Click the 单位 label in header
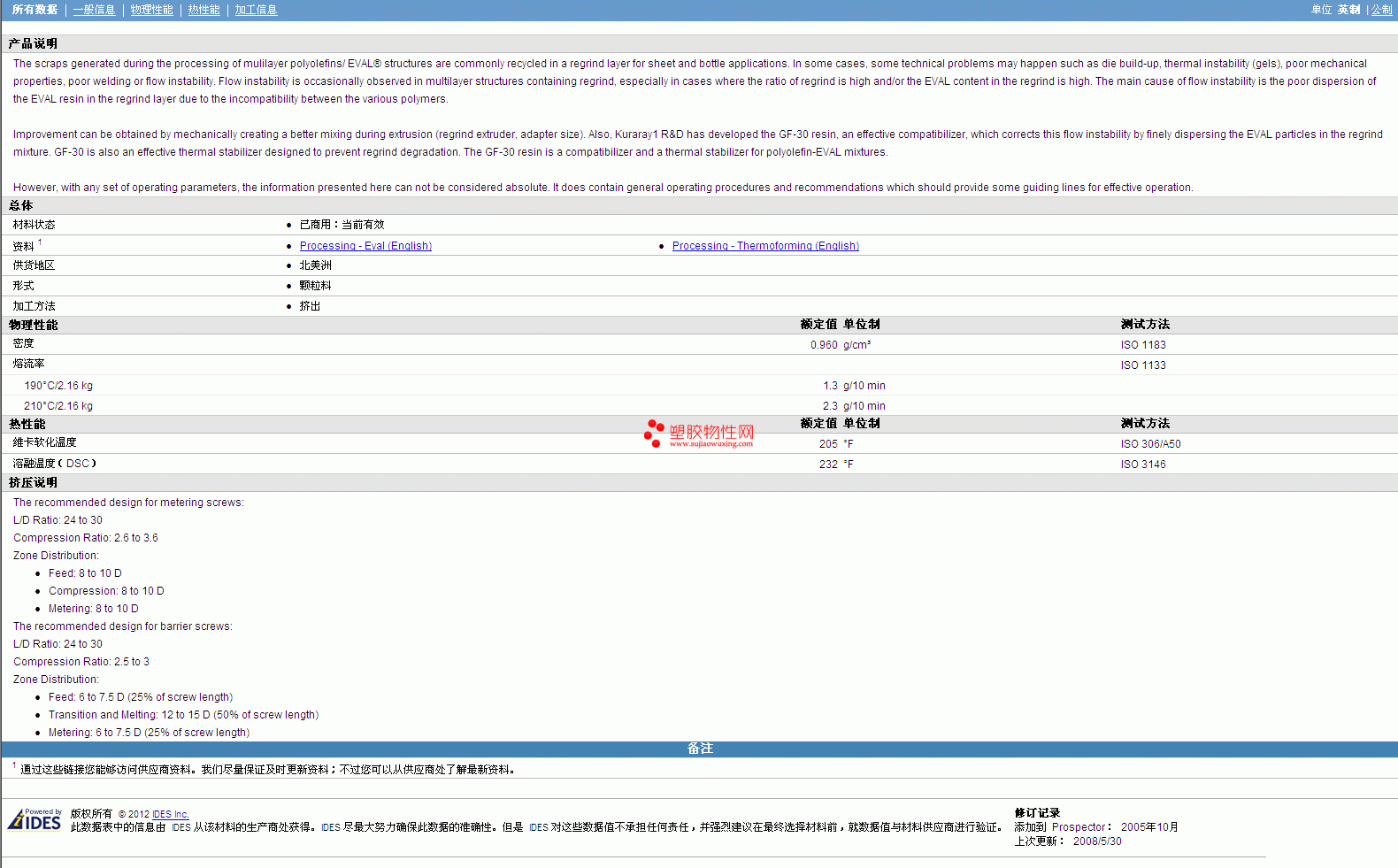 coord(1321,10)
